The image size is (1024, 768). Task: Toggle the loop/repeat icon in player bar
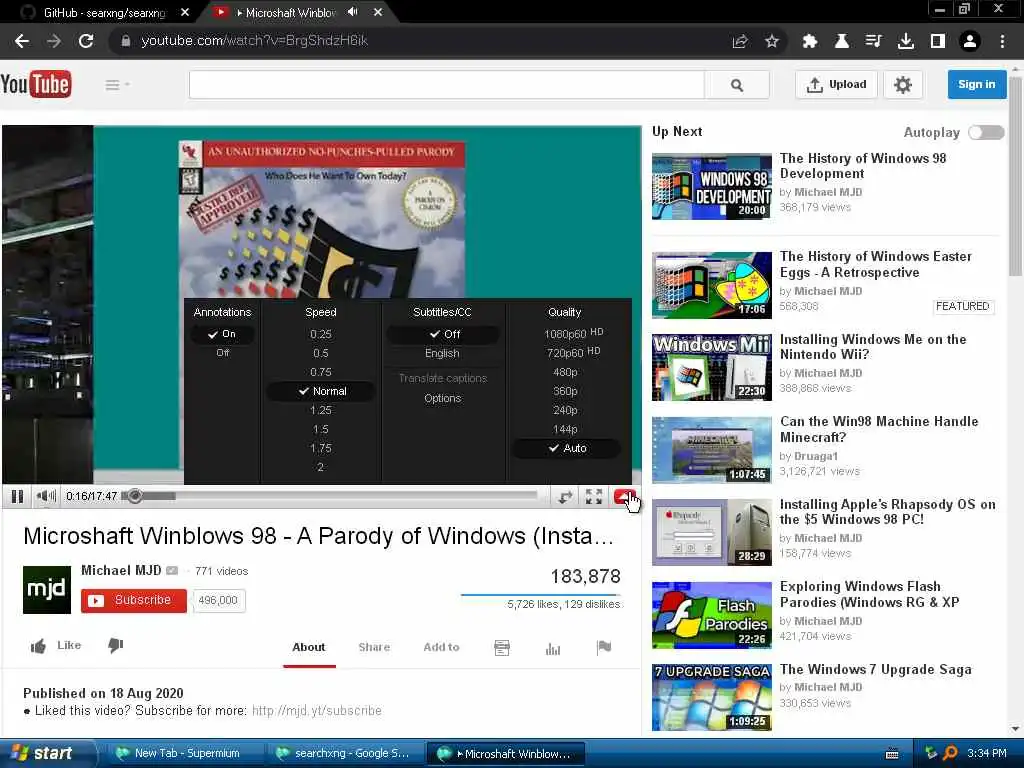pos(565,497)
